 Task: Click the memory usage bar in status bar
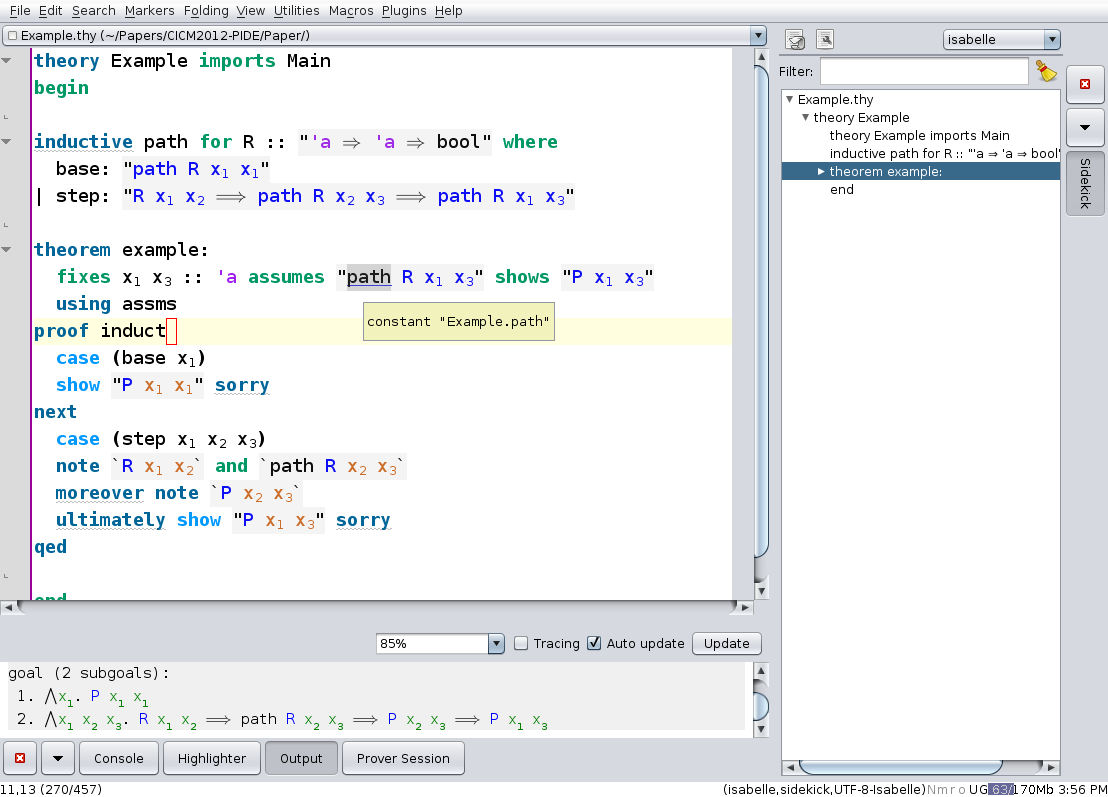[x=1018, y=789]
